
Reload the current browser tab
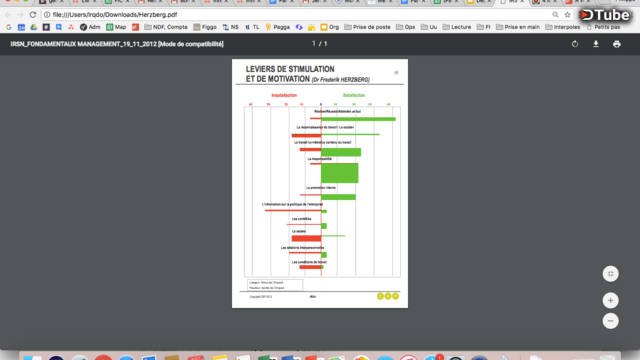tap(33, 15)
